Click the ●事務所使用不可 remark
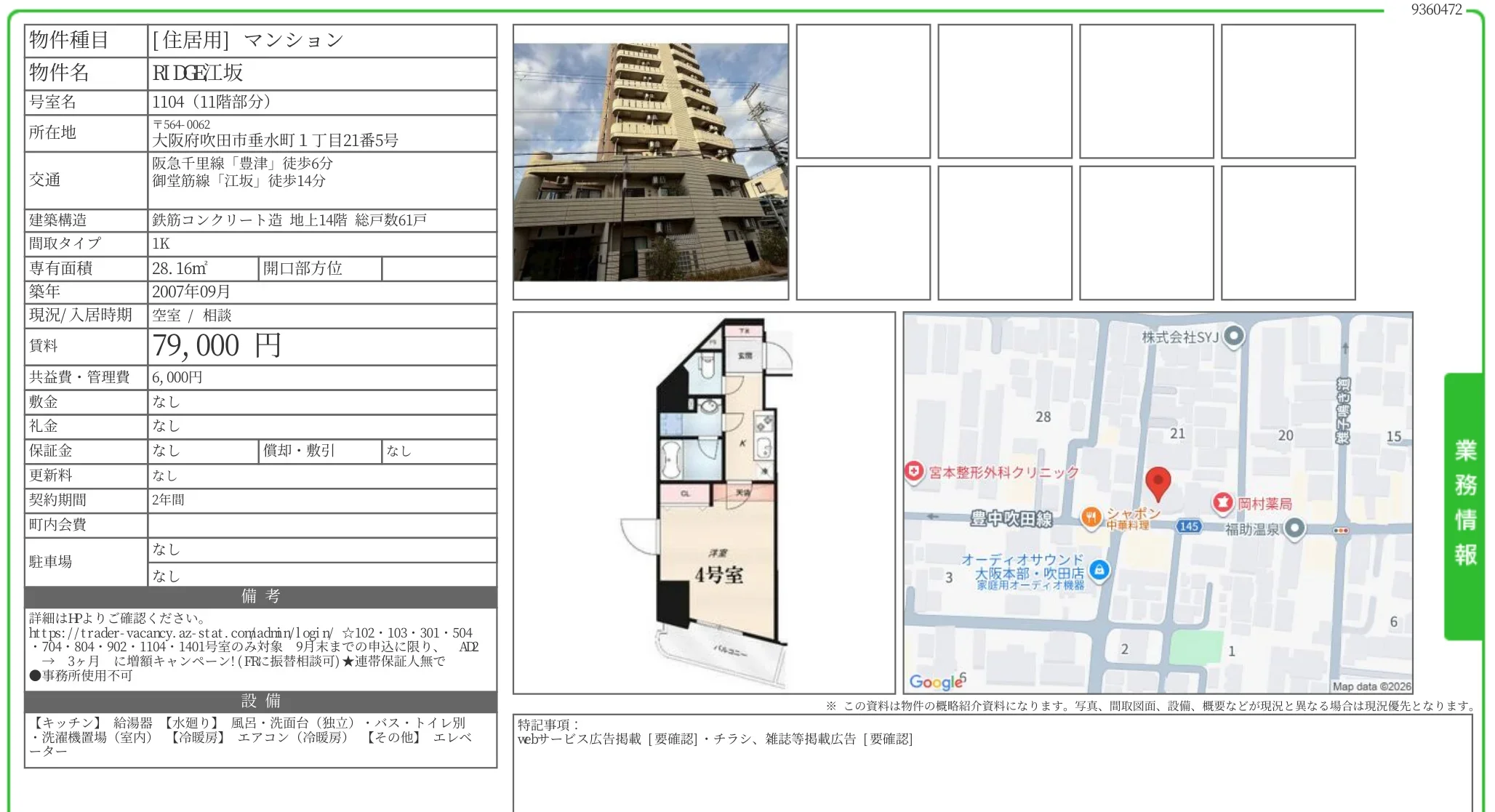Screen dimensions: 1495x812 tap(81, 676)
